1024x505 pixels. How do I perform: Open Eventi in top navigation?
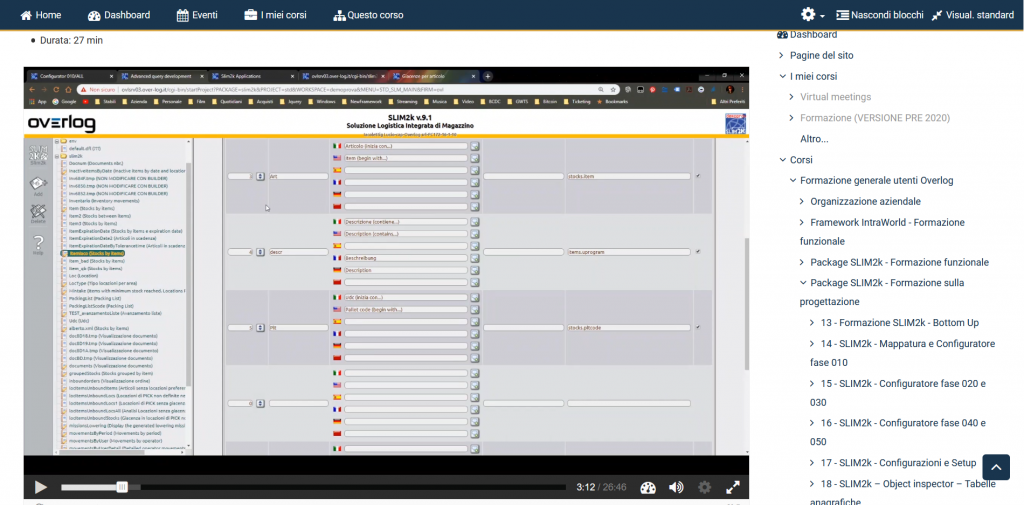pyautogui.click(x=197, y=14)
